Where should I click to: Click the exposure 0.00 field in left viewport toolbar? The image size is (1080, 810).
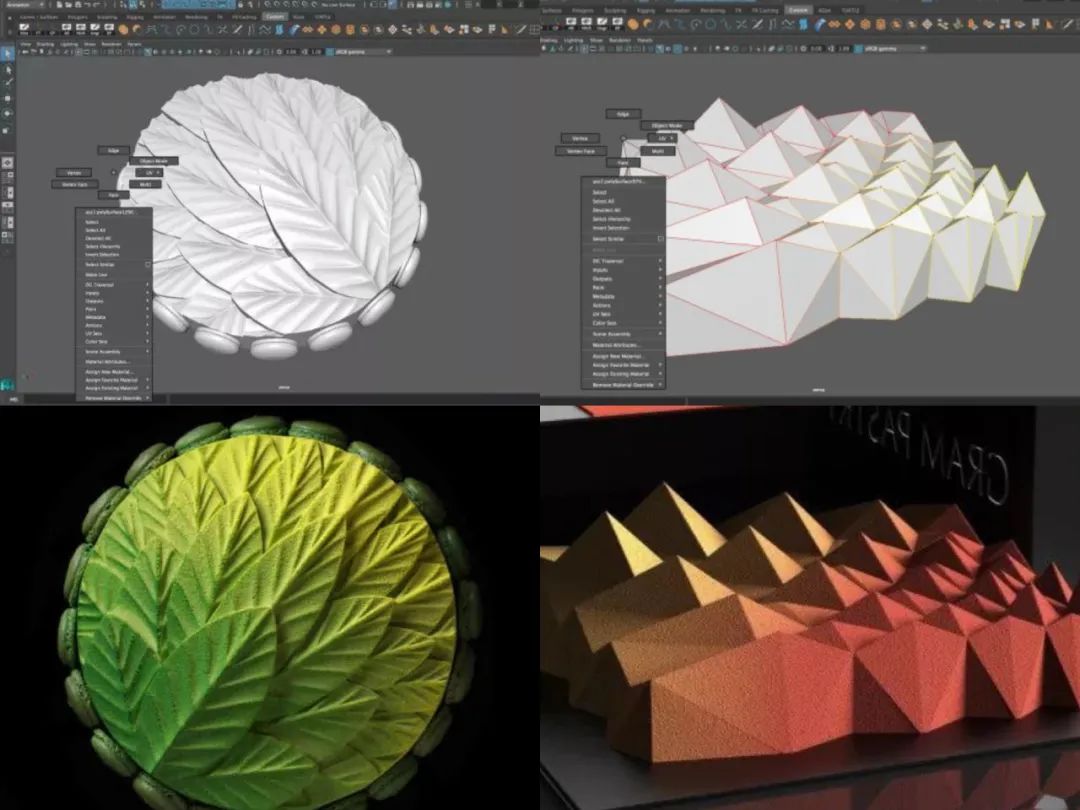[x=292, y=52]
